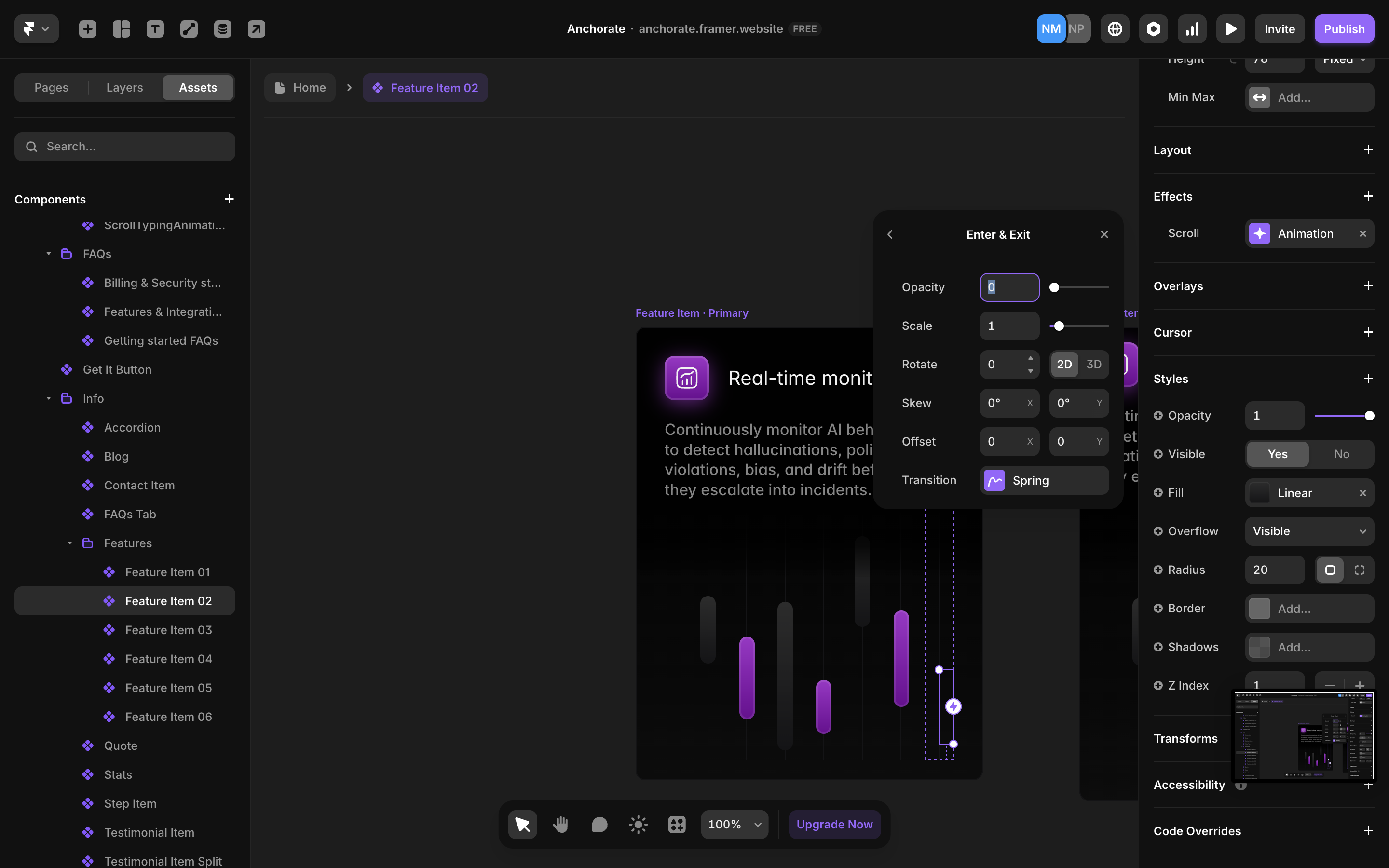Select the Insert tool in the top toolbar
The image size is (1389, 868).
coord(87,29)
